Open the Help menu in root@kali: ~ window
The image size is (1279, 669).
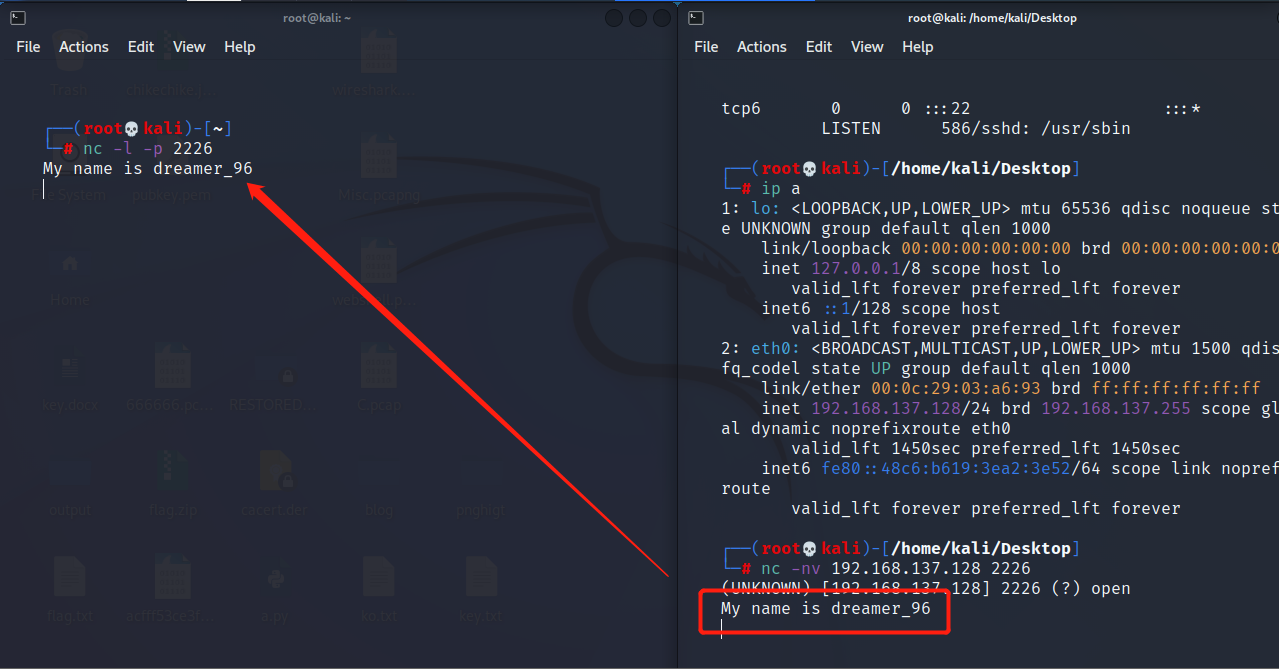pyautogui.click(x=240, y=47)
